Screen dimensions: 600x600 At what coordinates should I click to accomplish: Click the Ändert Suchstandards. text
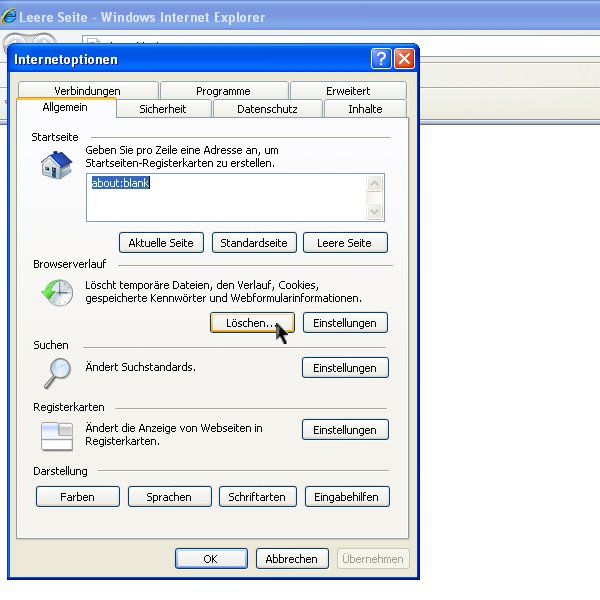pyautogui.click(x=140, y=367)
